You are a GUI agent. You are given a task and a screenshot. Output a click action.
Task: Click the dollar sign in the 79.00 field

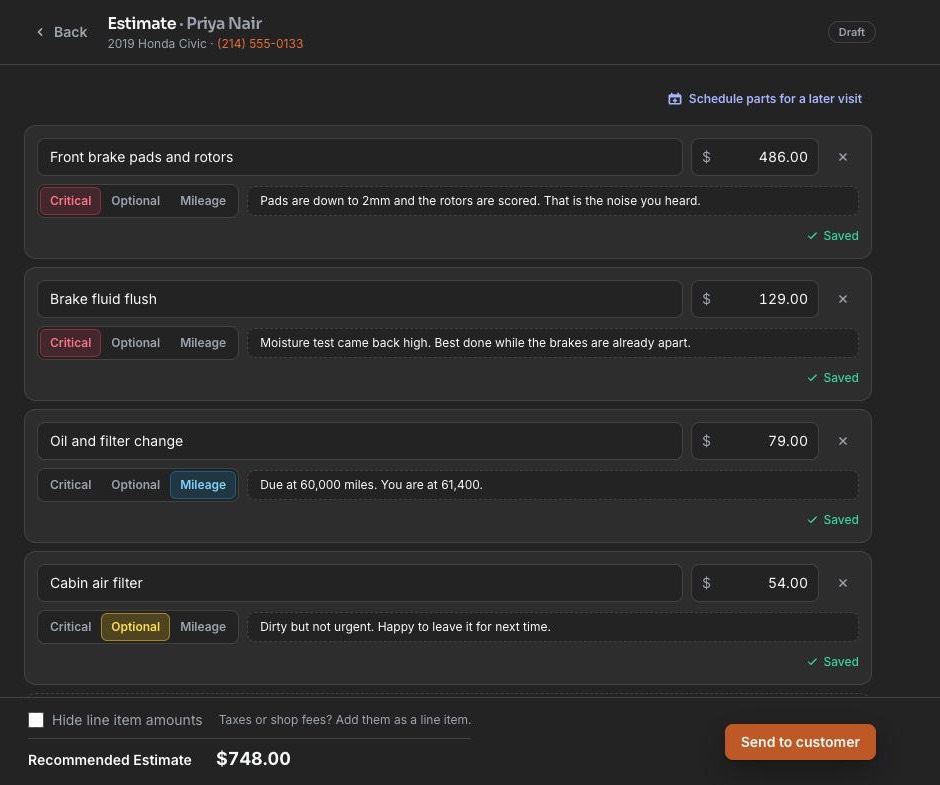click(706, 441)
